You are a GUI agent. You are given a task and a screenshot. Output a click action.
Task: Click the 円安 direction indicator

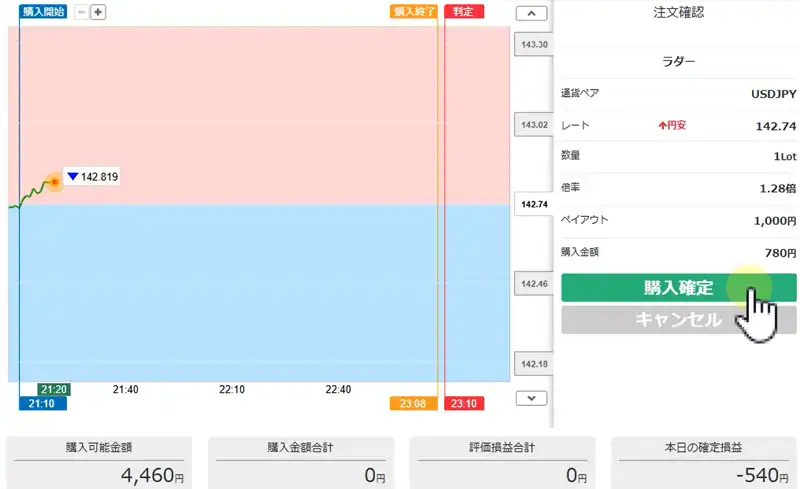[x=672, y=125]
